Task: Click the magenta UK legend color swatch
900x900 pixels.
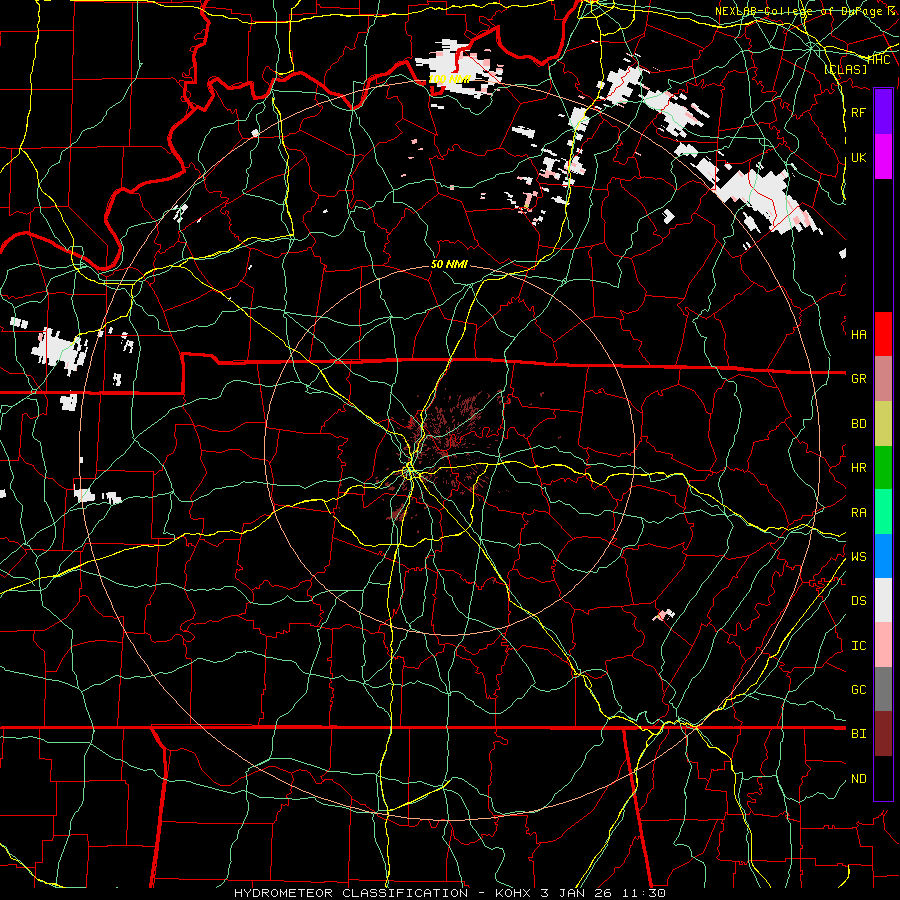Action: point(883,156)
